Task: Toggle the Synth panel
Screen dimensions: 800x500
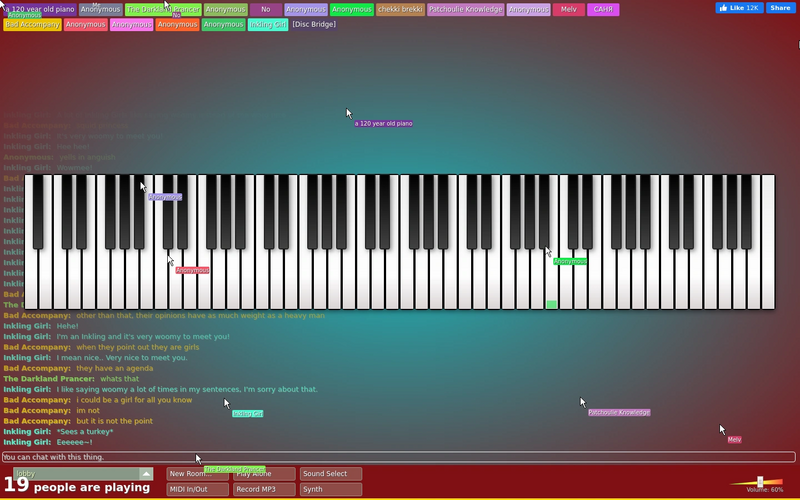Action: (x=331, y=489)
